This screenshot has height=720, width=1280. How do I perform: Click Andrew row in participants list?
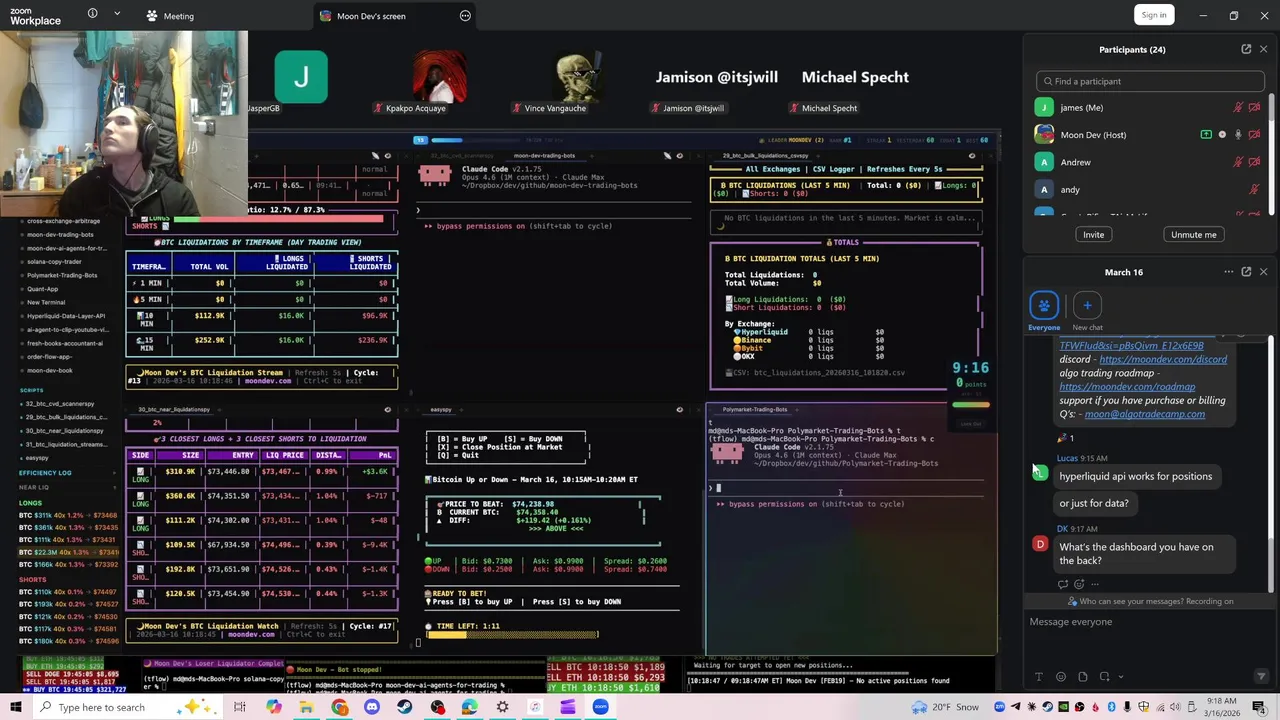click(x=1149, y=162)
